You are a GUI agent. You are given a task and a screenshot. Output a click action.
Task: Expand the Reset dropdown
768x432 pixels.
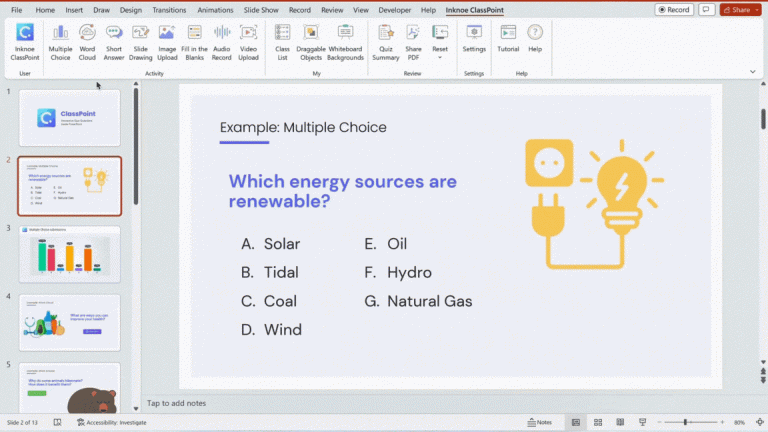pos(440,58)
